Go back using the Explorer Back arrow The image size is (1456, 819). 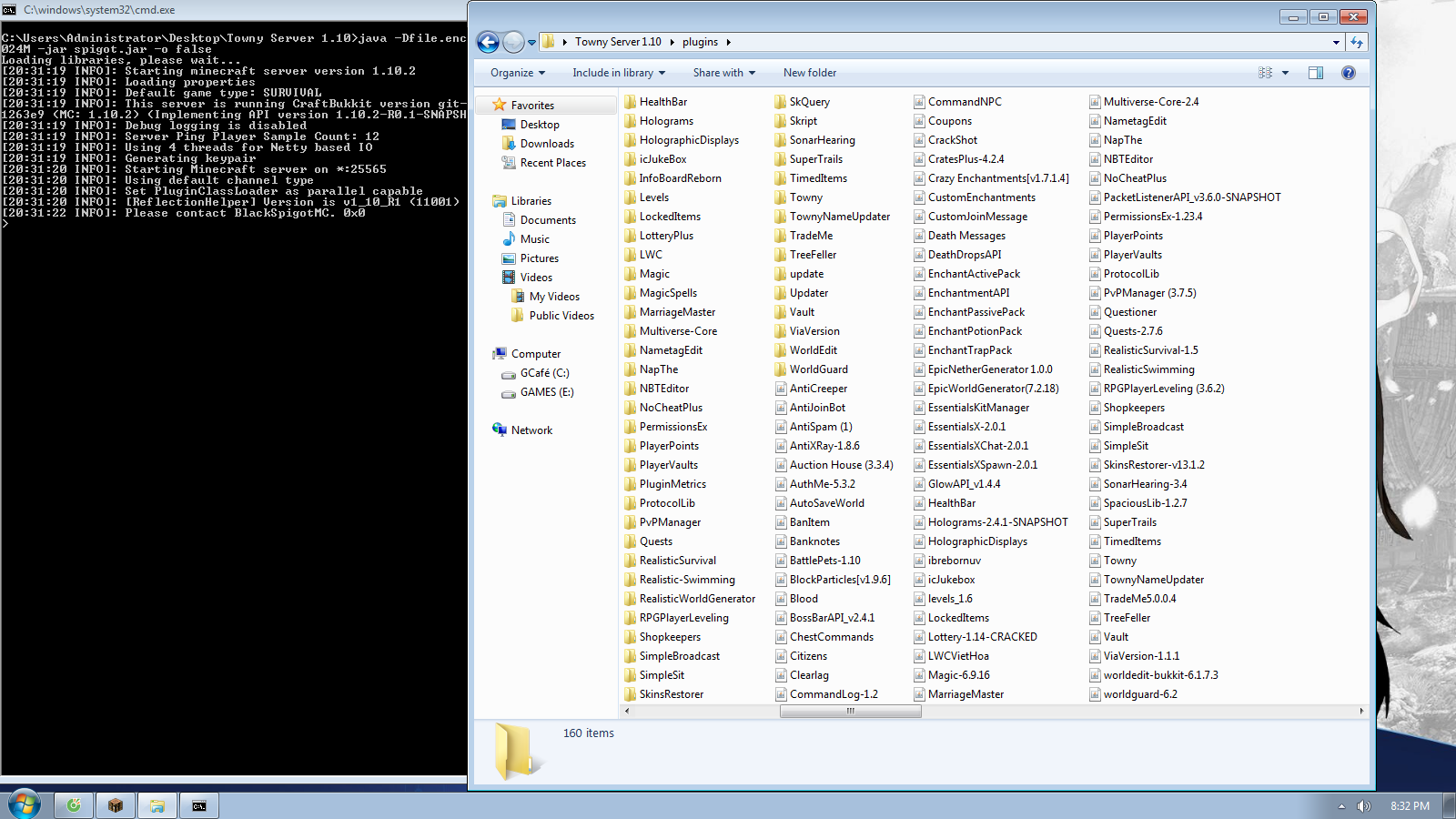pyautogui.click(x=488, y=42)
